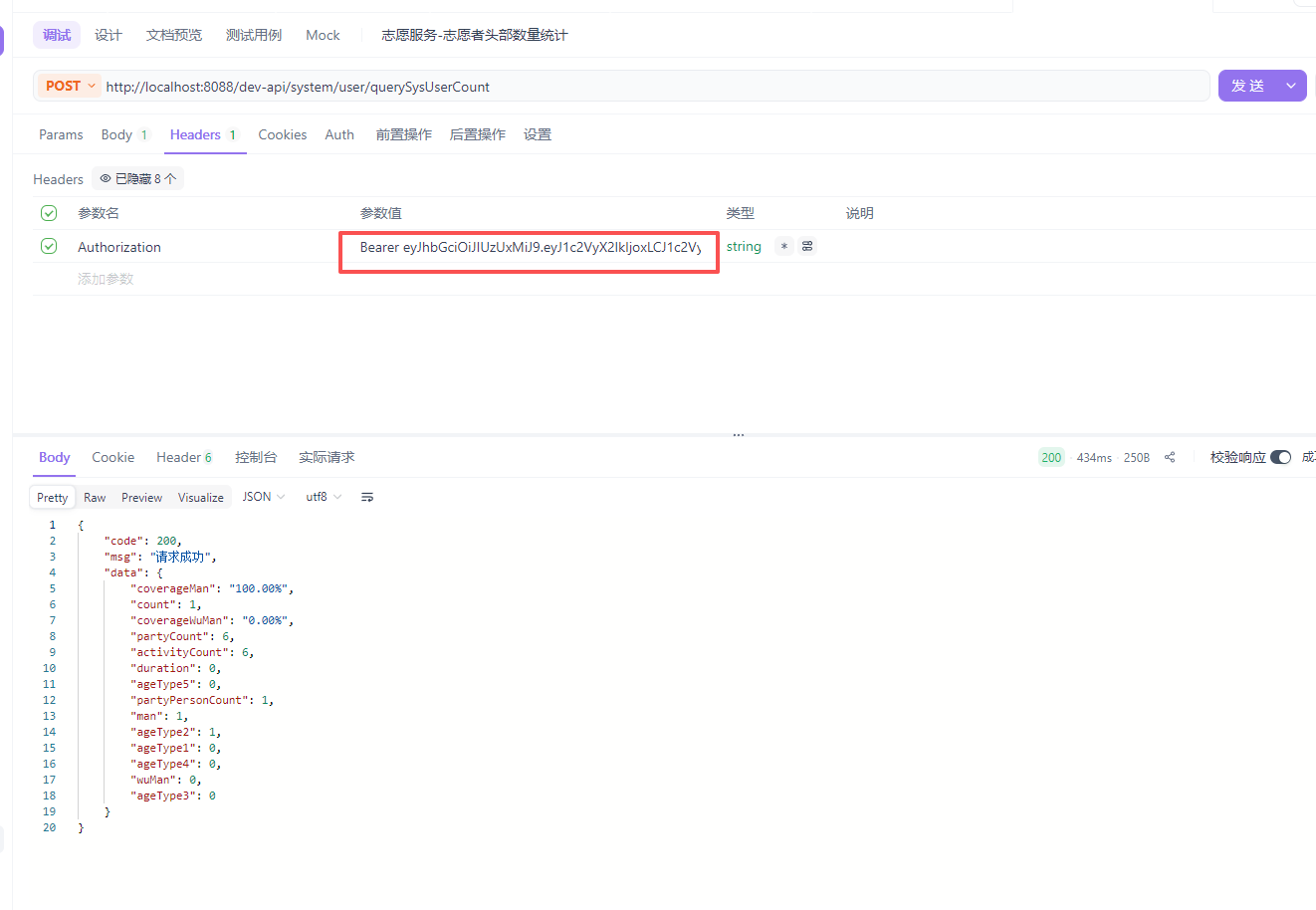Open the JSON format dropdown
This screenshot has width=1316, height=910.
pos(264,497)
